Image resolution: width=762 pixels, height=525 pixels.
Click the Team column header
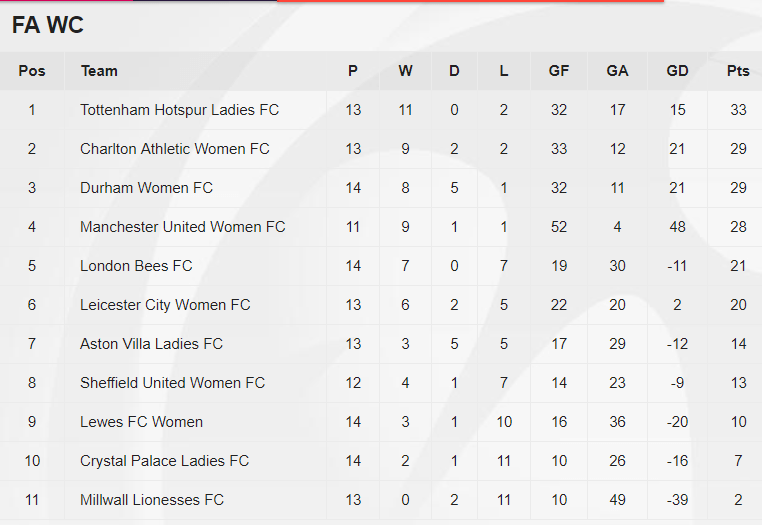click(99, 71)
